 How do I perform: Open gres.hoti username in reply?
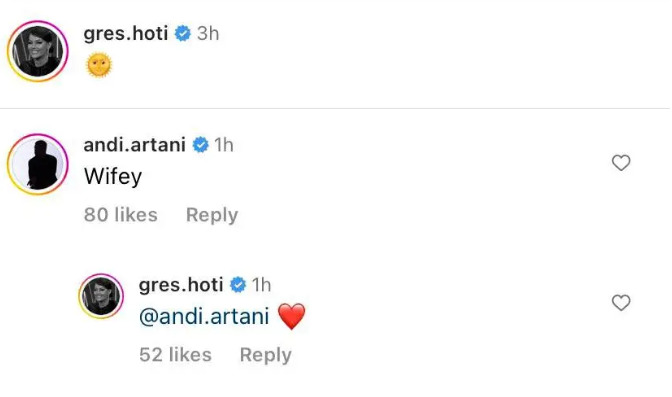(181, 285)
